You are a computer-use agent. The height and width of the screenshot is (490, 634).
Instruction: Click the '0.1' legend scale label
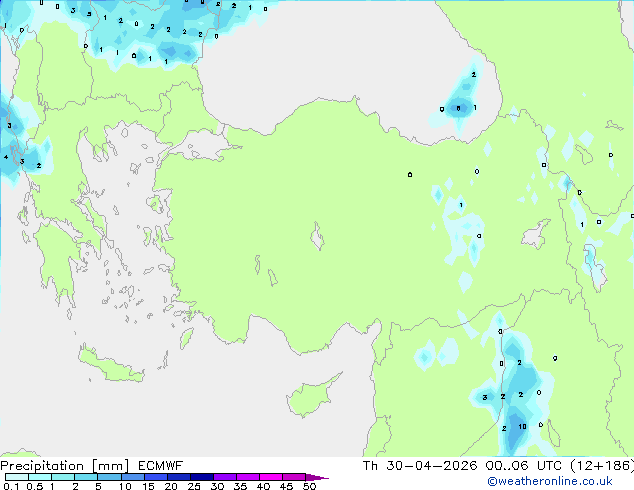(11, 486)
